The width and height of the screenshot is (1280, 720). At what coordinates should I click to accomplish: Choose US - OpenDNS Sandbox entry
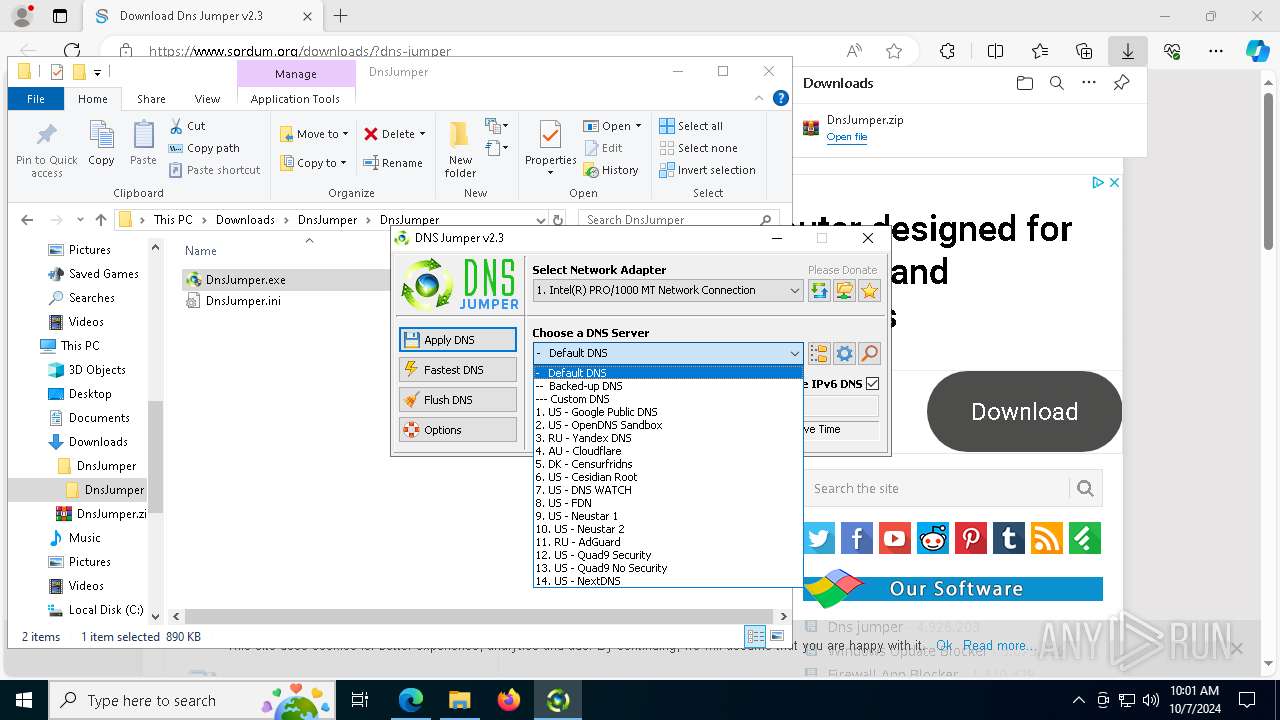click(668, 425)
